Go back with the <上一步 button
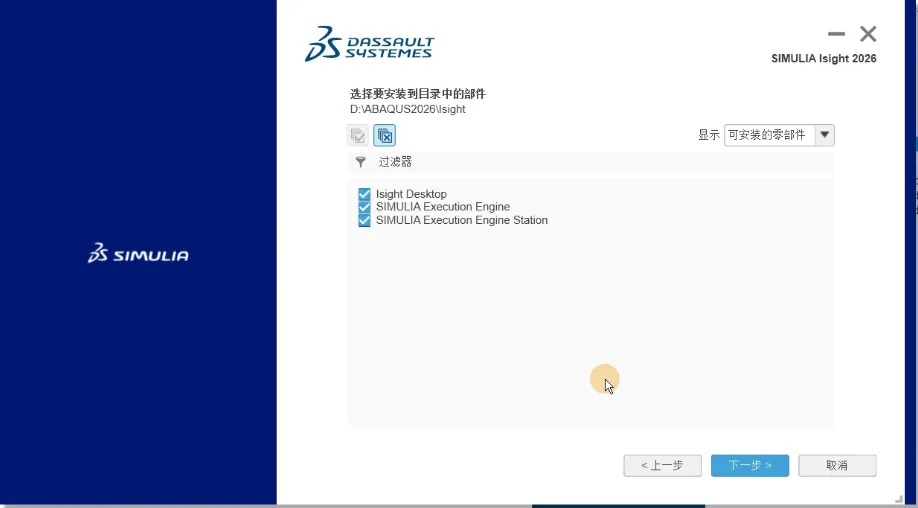Screen dimensions: 918x508 tap(662, 466)
